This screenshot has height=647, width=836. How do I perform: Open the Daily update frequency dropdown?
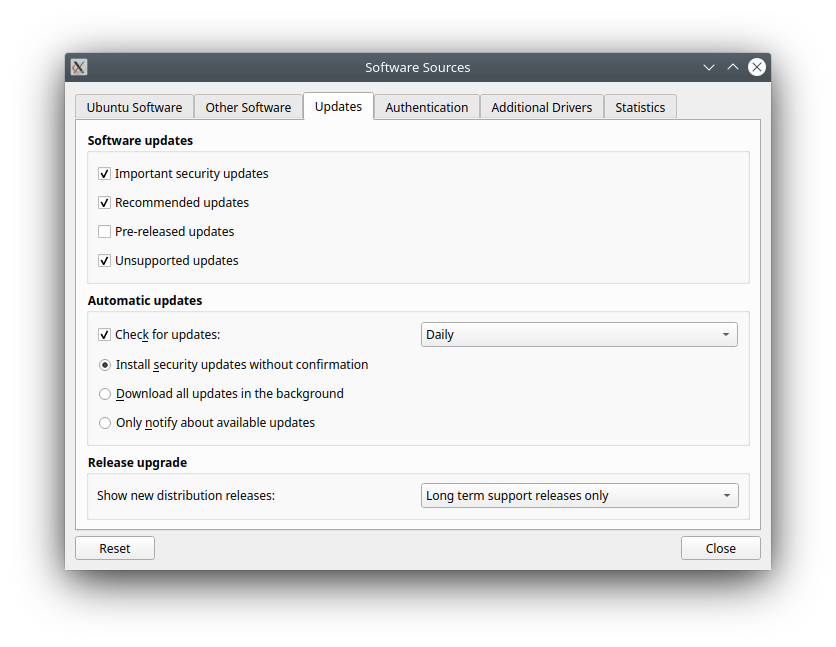point(579,335)
